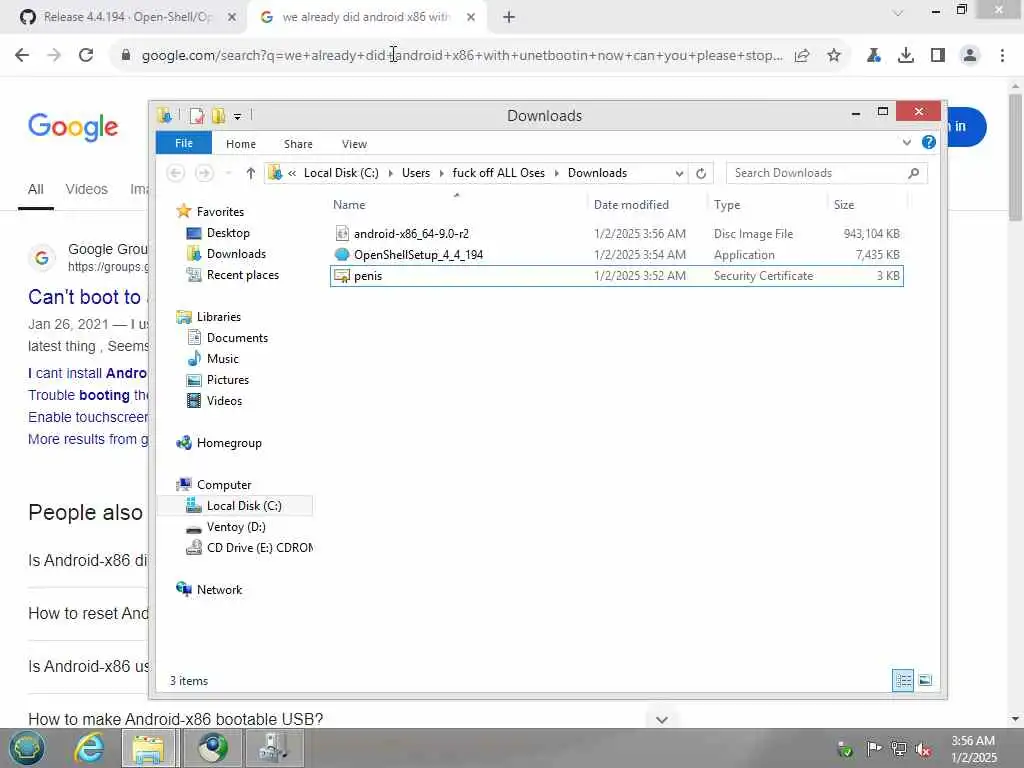
Task: Open File Explorer taskbar button
Action: (x=149, y=748)
